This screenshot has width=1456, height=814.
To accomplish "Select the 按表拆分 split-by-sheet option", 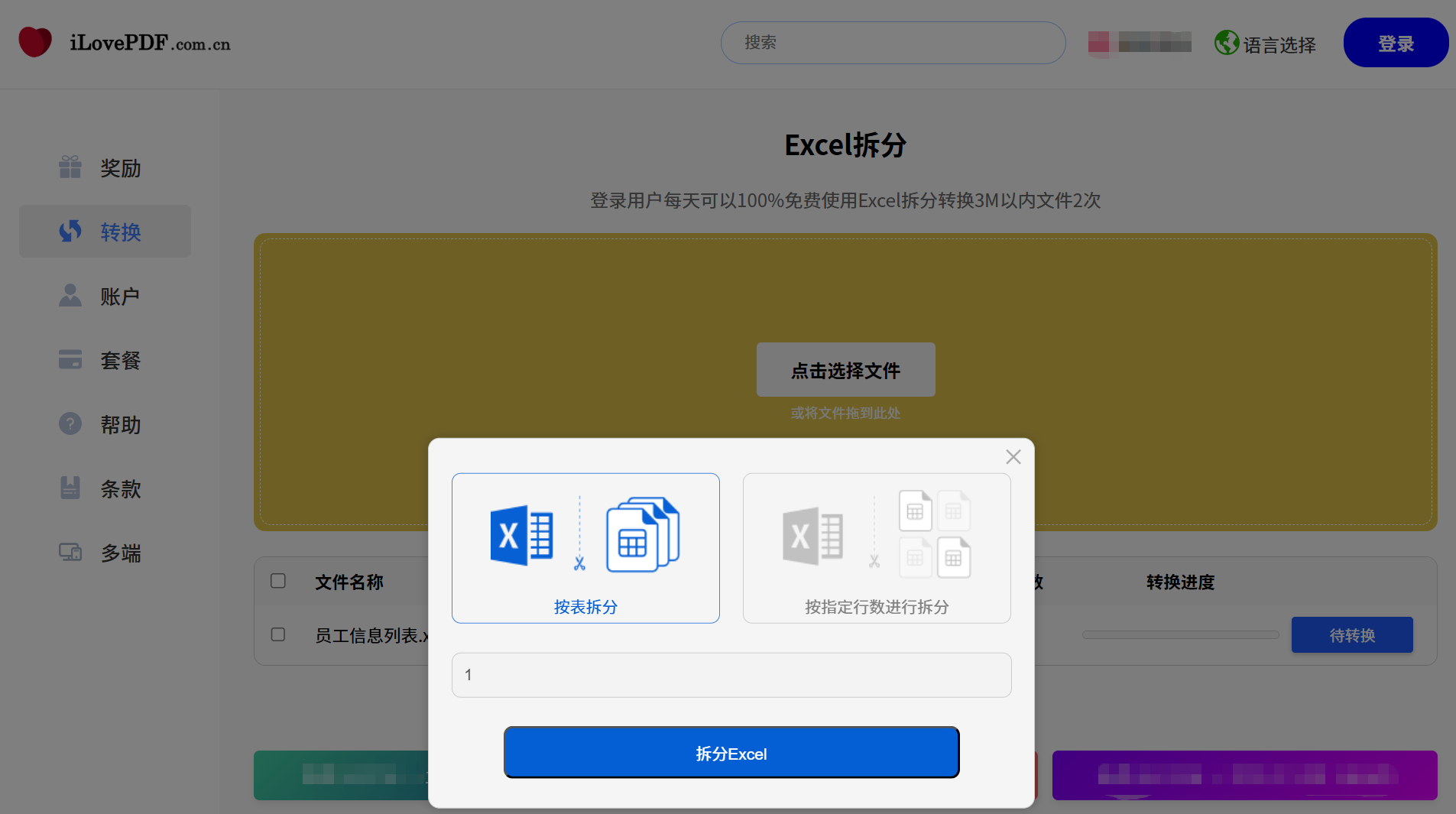I will click(585, 547).
